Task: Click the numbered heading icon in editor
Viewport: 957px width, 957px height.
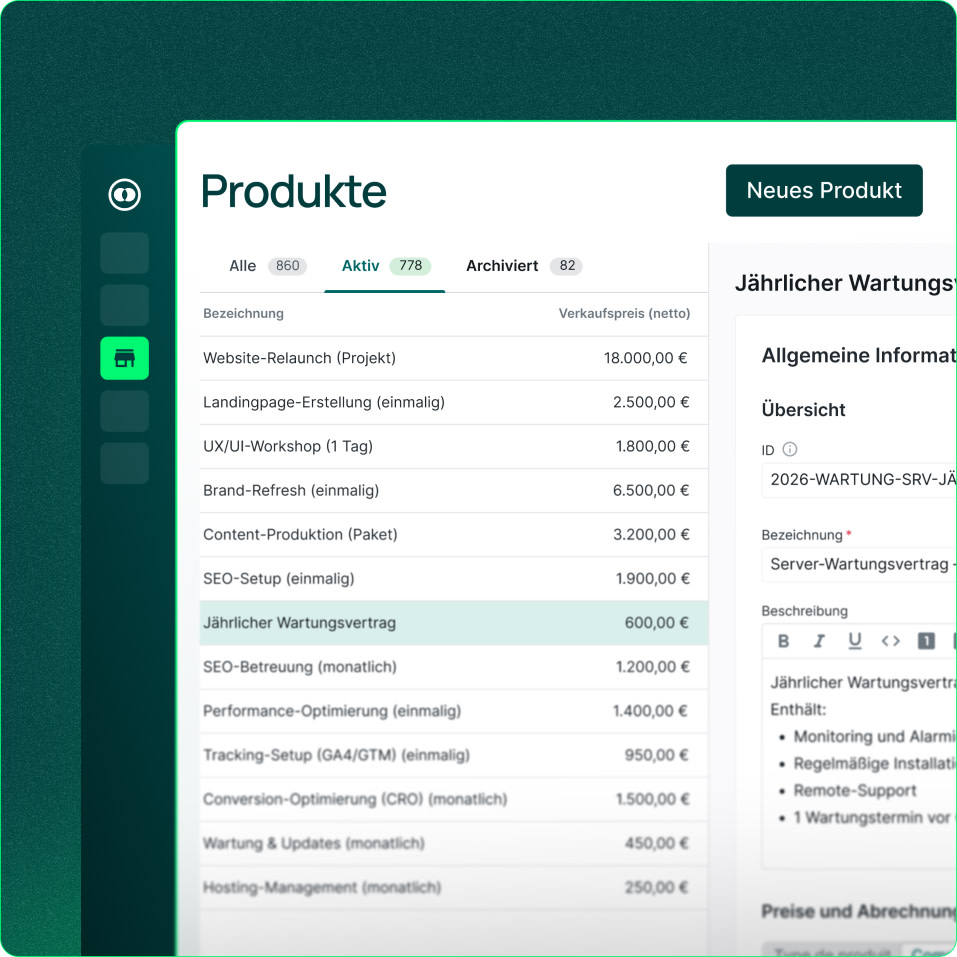Action: point(926,641)
